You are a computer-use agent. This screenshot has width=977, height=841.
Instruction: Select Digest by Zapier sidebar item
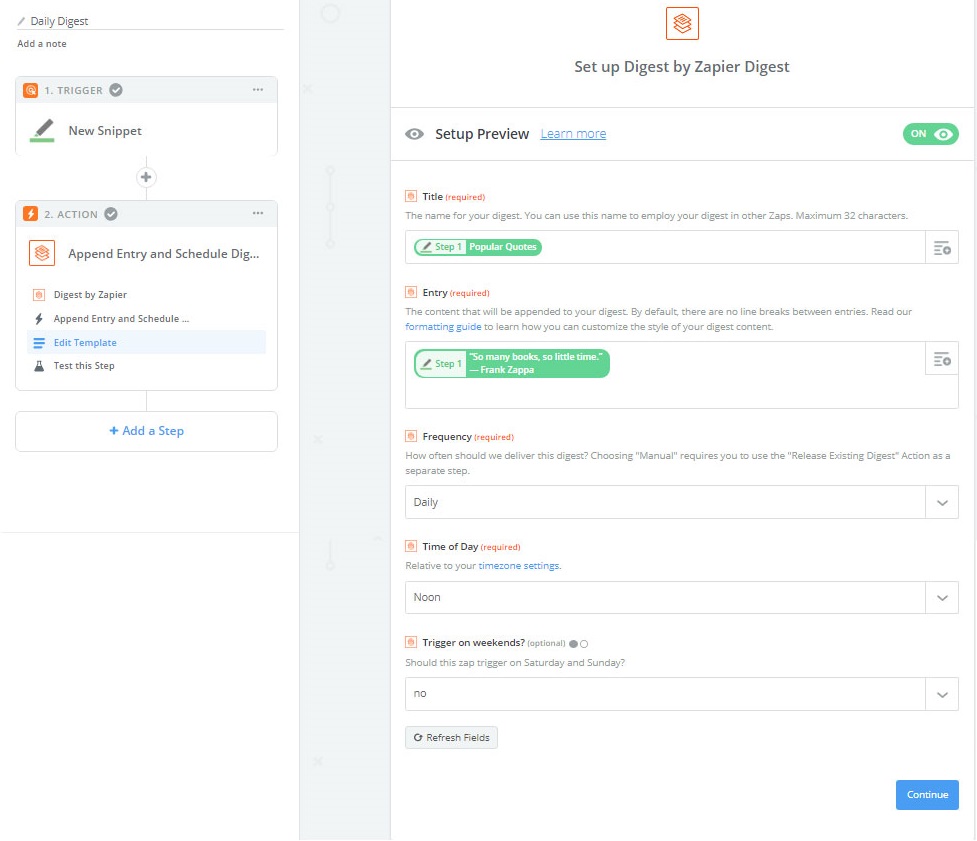pyautogui.click(x=146, y=295)
